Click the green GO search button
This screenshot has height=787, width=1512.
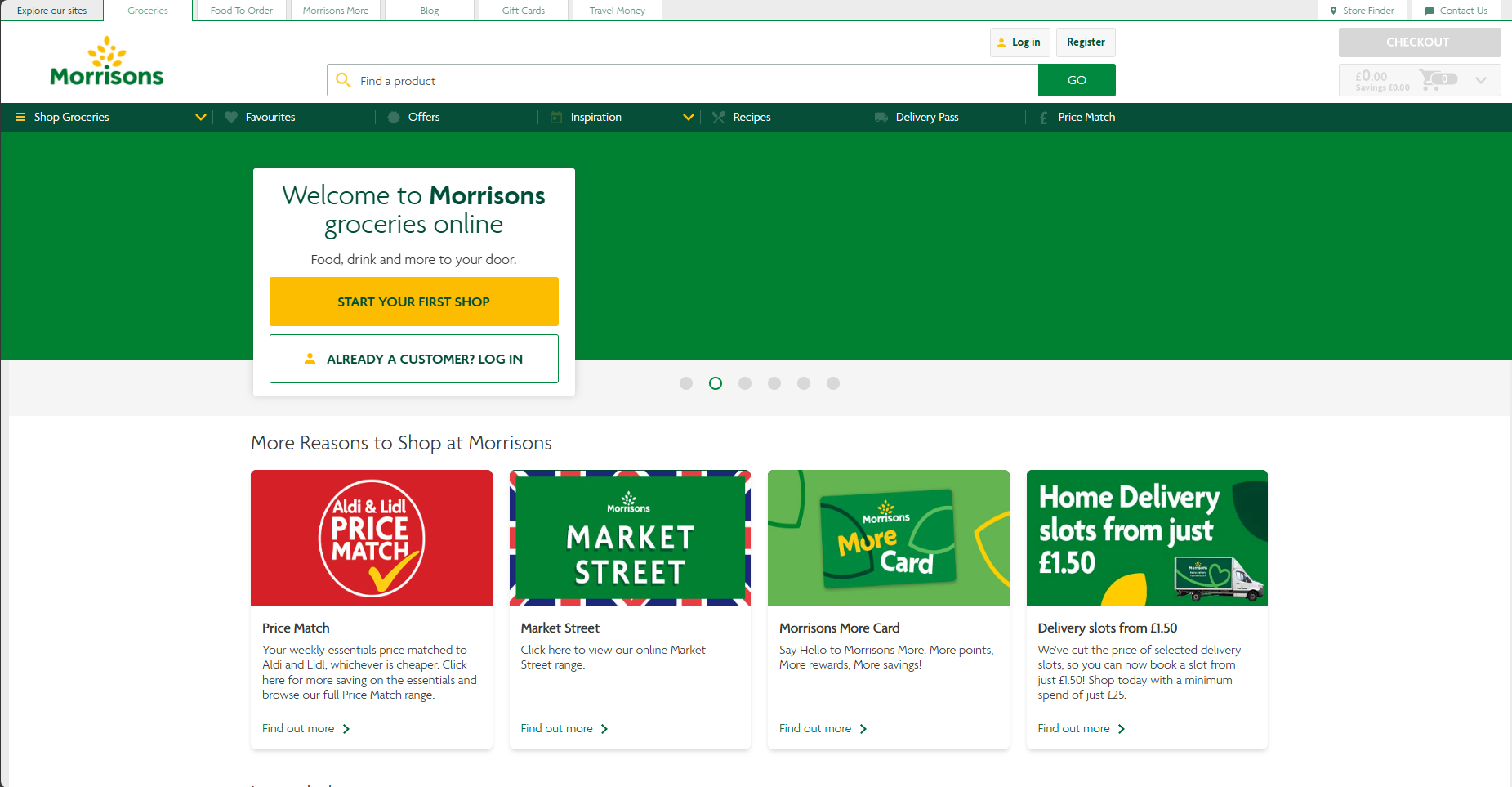pos(1077,80)
